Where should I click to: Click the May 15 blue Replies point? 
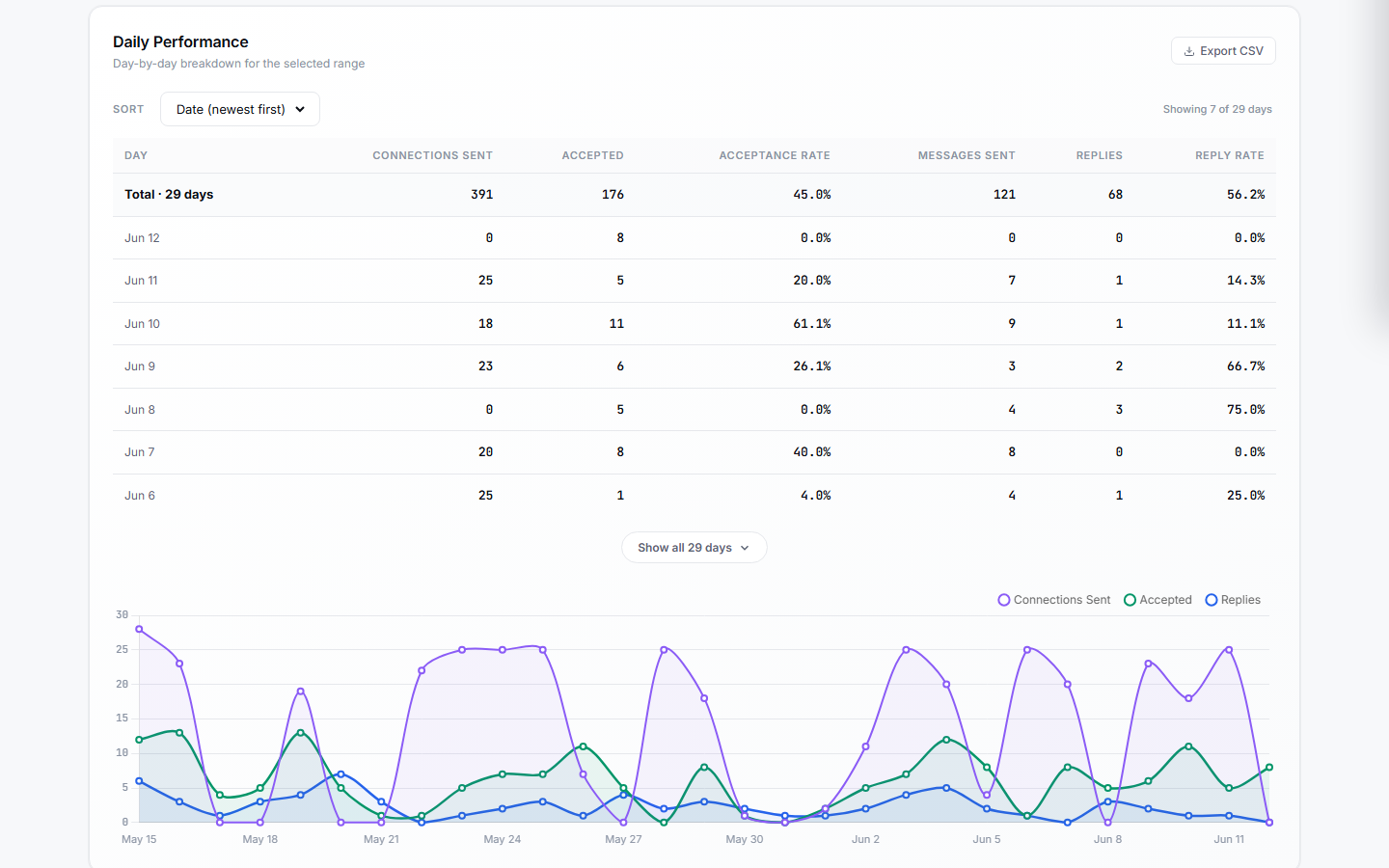[139, 781]
